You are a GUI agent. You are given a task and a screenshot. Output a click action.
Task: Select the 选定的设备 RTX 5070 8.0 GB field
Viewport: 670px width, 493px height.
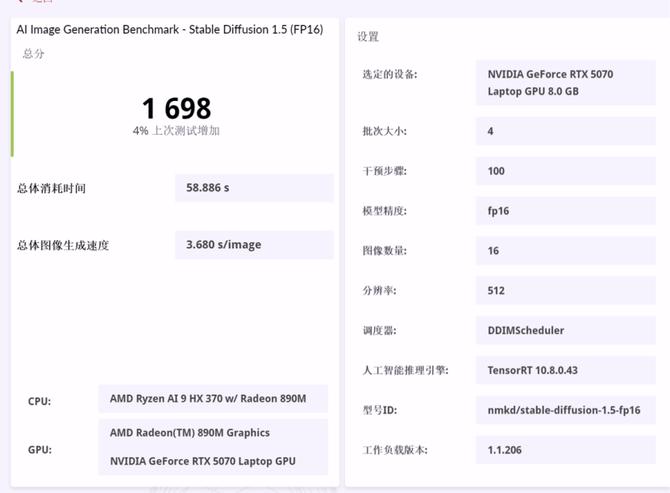tap(565, 83)
